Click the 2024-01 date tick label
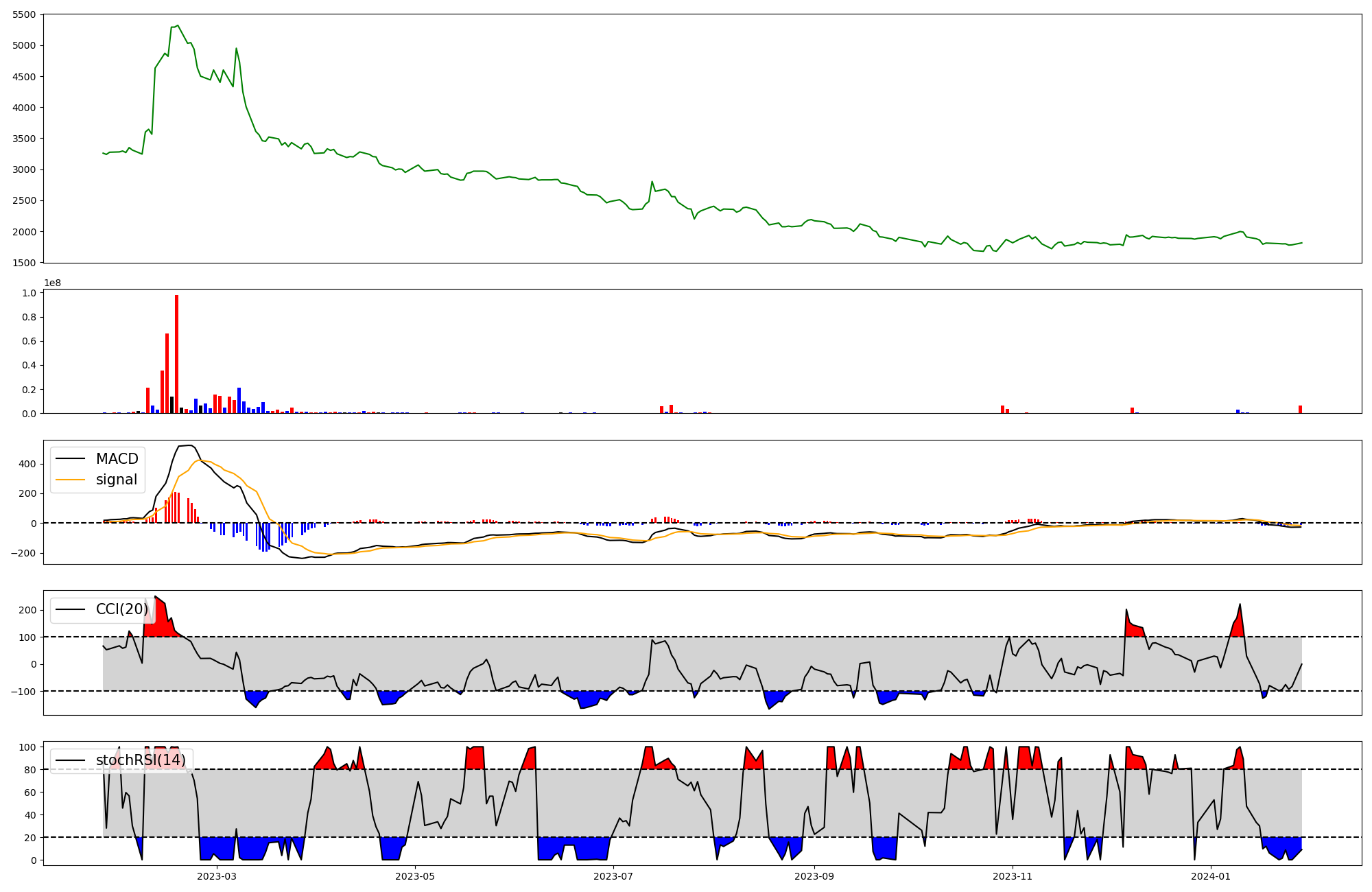 coord(1211,876)
